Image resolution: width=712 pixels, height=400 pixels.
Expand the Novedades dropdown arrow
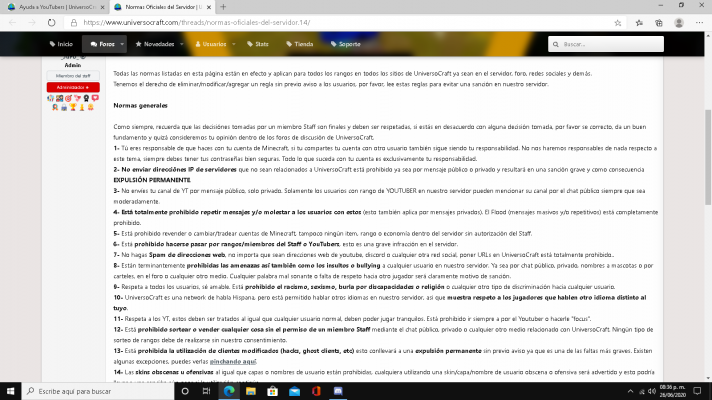pyautogui.click(x=182, y=44)
